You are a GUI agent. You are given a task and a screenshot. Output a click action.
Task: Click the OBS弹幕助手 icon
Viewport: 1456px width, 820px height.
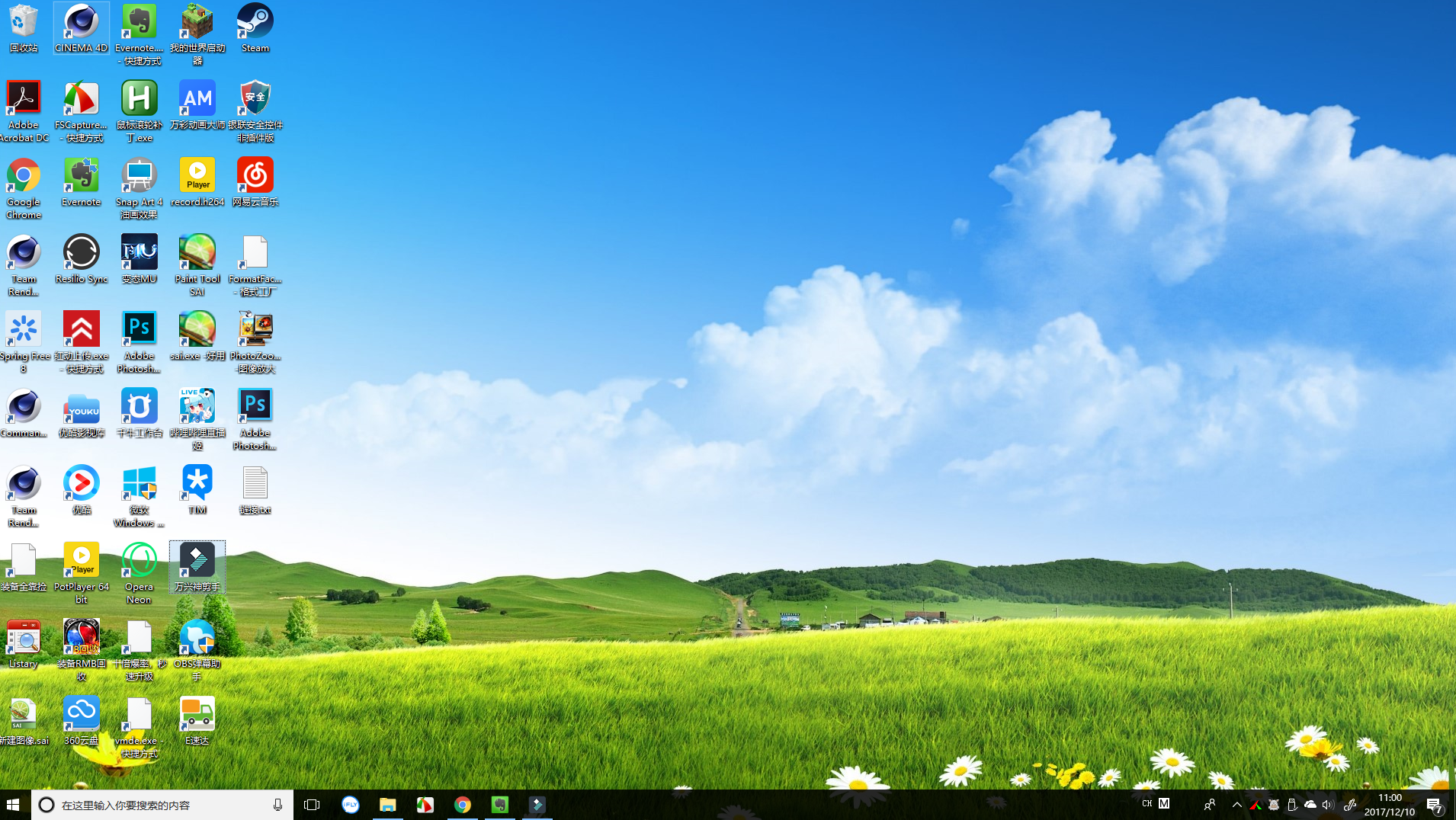click(x=197, y=651)
